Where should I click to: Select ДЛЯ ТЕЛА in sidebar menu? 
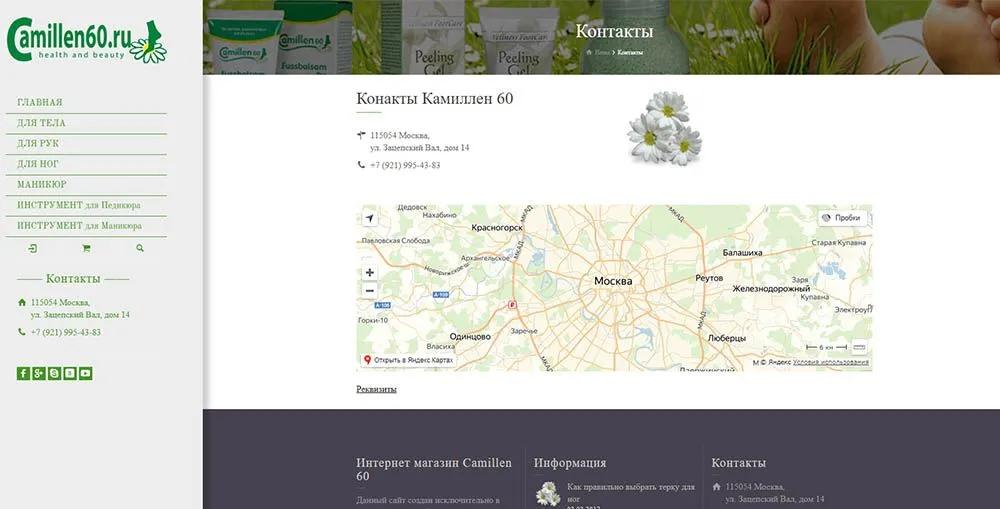click(41, 123)
